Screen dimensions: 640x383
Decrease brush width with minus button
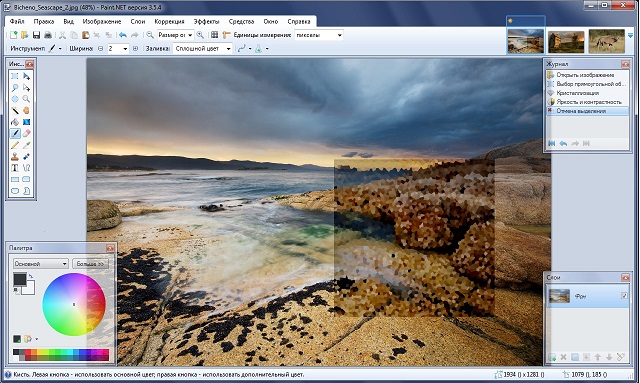101,49
